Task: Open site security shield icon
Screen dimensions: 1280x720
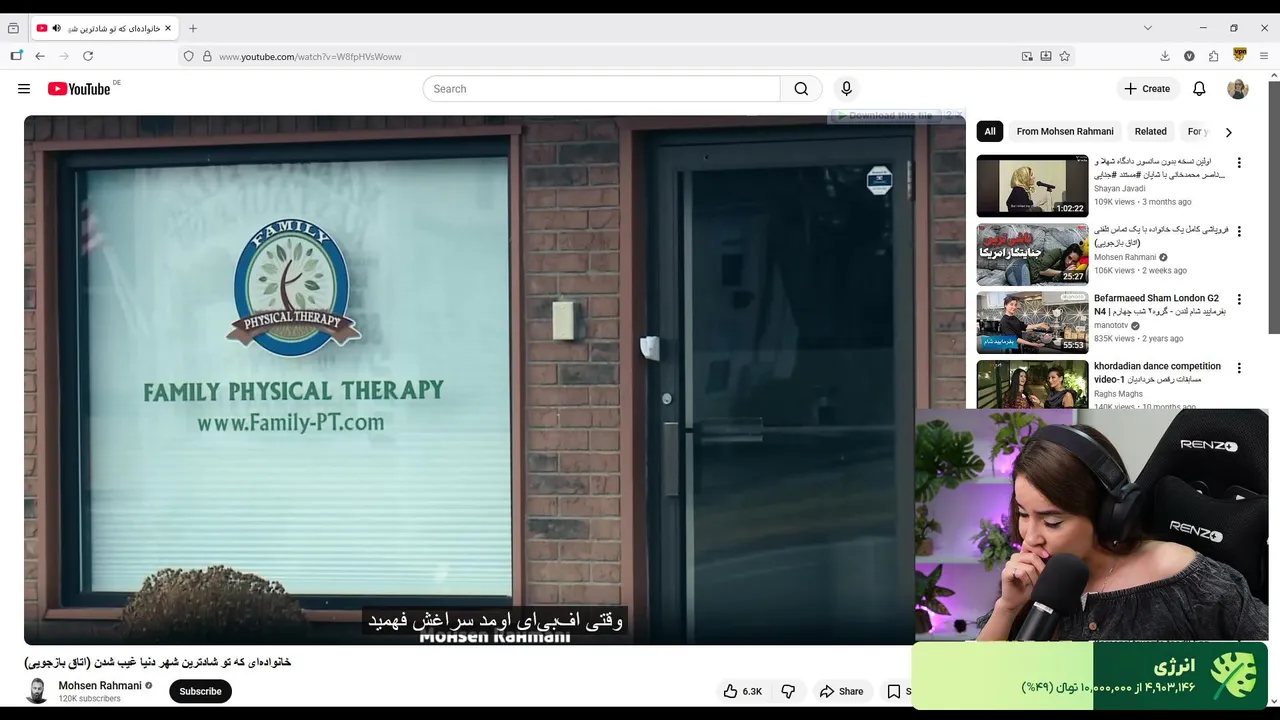Action: coord(188,56)
